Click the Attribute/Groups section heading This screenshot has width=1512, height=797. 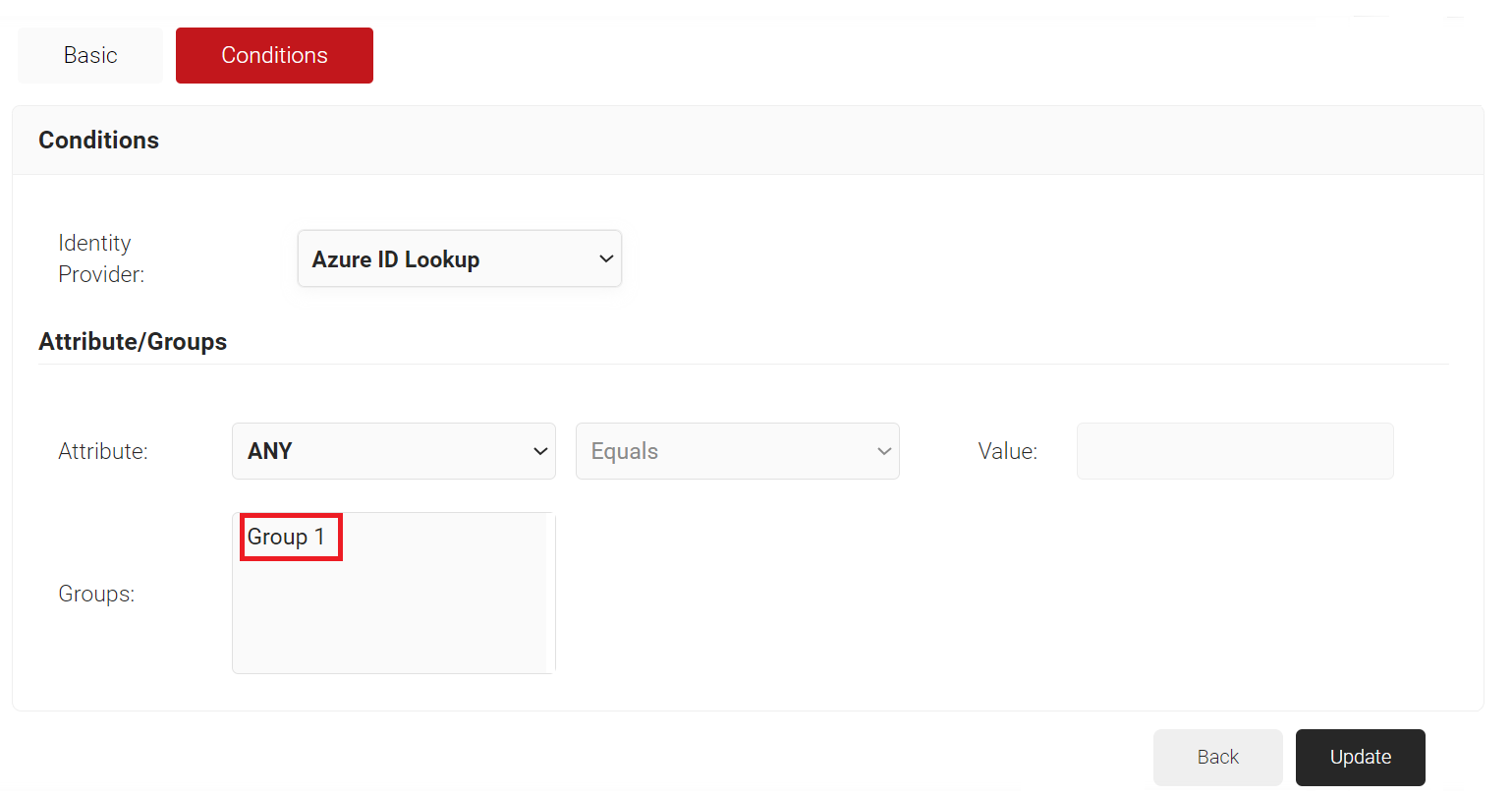click(x=133, y=342)
